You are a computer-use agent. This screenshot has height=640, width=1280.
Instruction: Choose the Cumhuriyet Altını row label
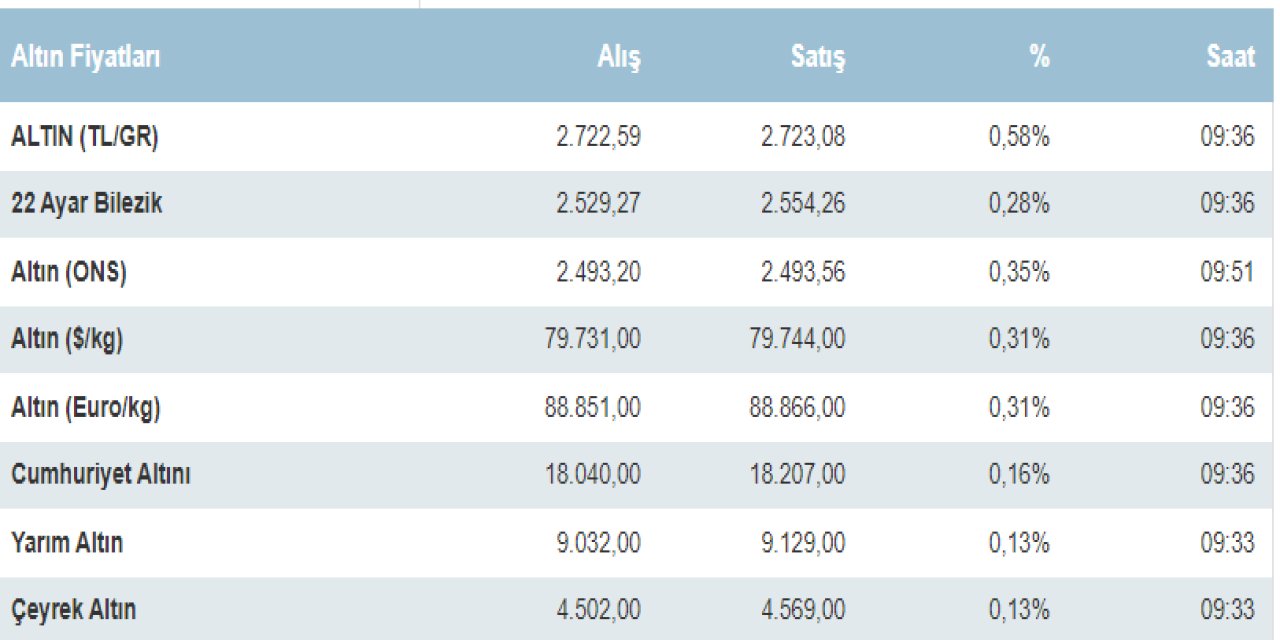click(x=101, y=475)
